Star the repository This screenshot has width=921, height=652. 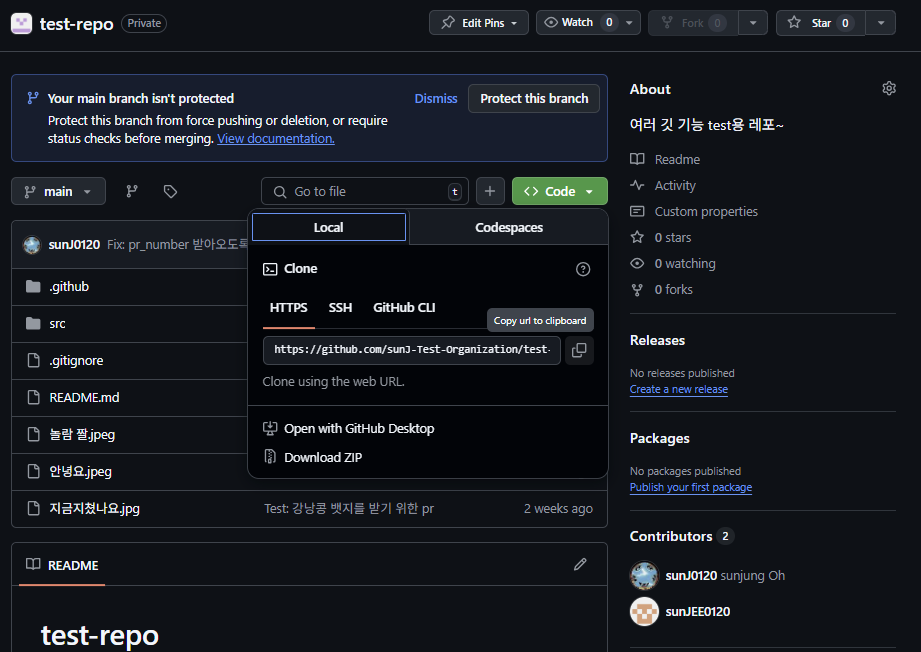click(821, 23)
